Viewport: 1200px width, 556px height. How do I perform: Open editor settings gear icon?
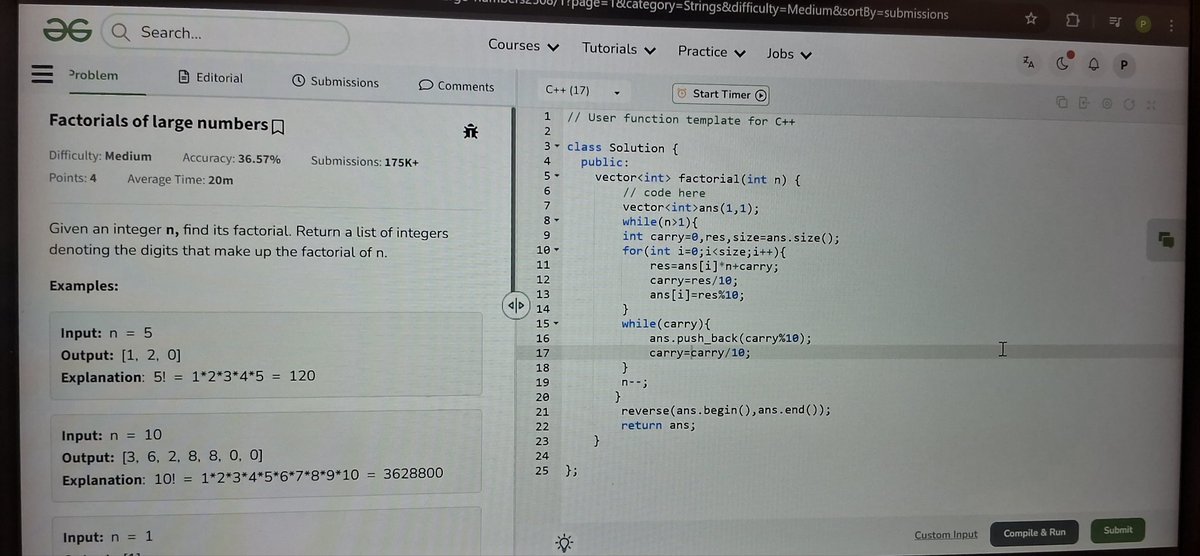pyautogui.click(x=1107, y=103)
